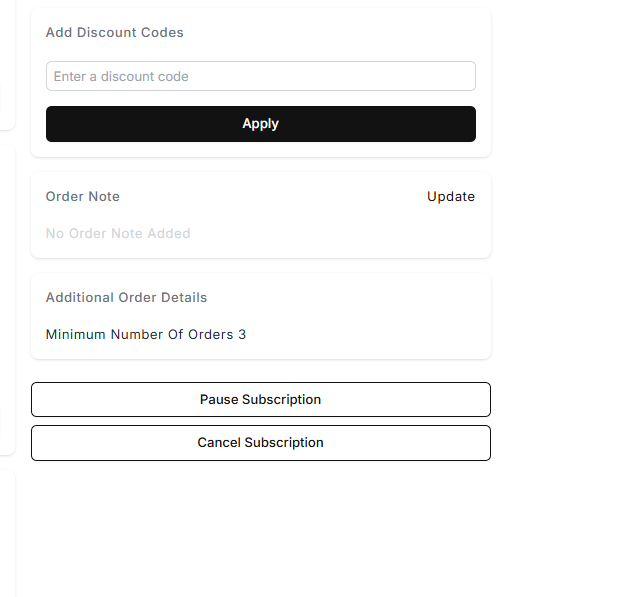Click the Pause Subscription outlined button
The width and height of the screenshot is (629, 597).
click(x=260, y=399)
